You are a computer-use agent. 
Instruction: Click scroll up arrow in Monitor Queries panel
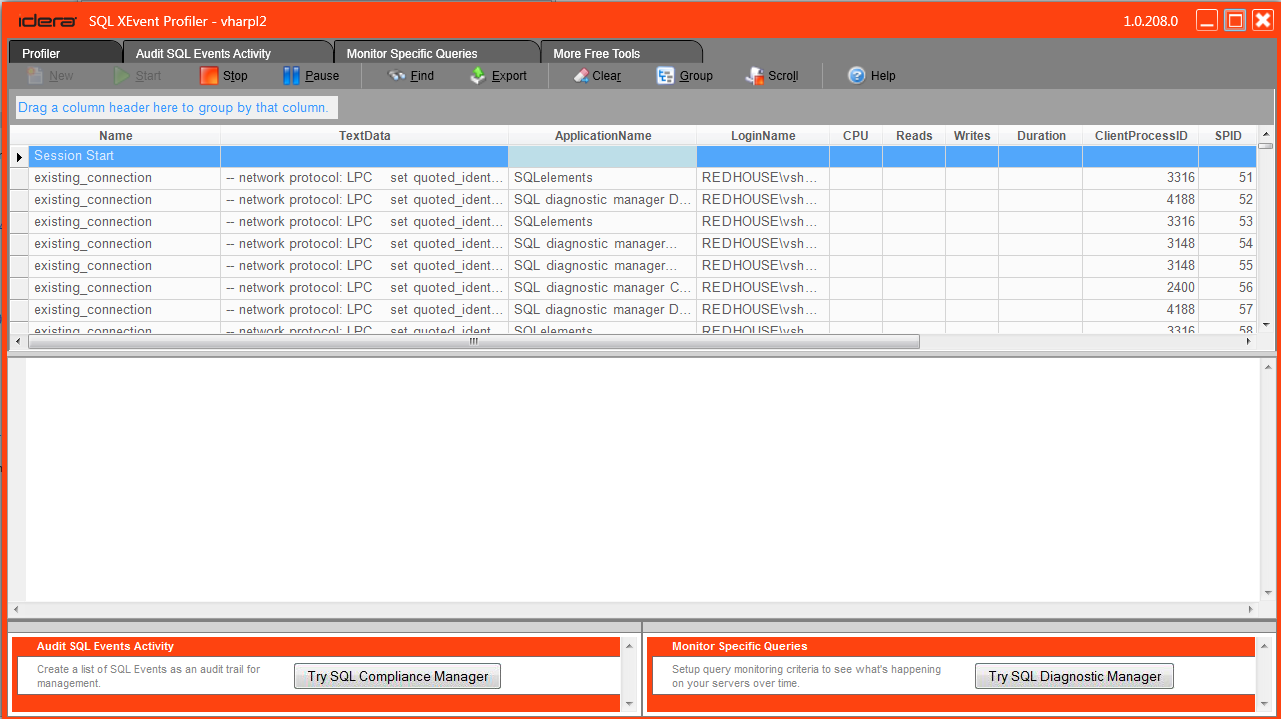pyautogui.click(x=1264, y=646)
